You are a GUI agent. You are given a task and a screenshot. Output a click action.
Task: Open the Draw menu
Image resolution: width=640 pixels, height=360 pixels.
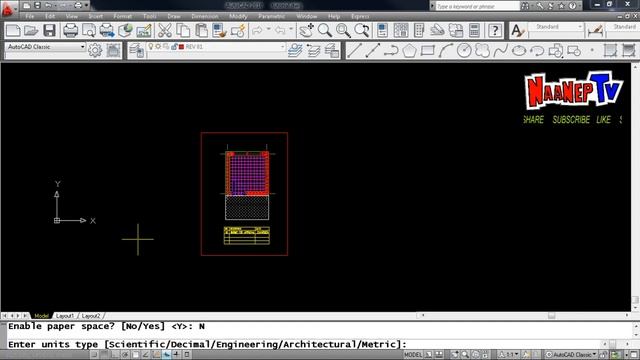pyautogui.click(x=174, y=16)
